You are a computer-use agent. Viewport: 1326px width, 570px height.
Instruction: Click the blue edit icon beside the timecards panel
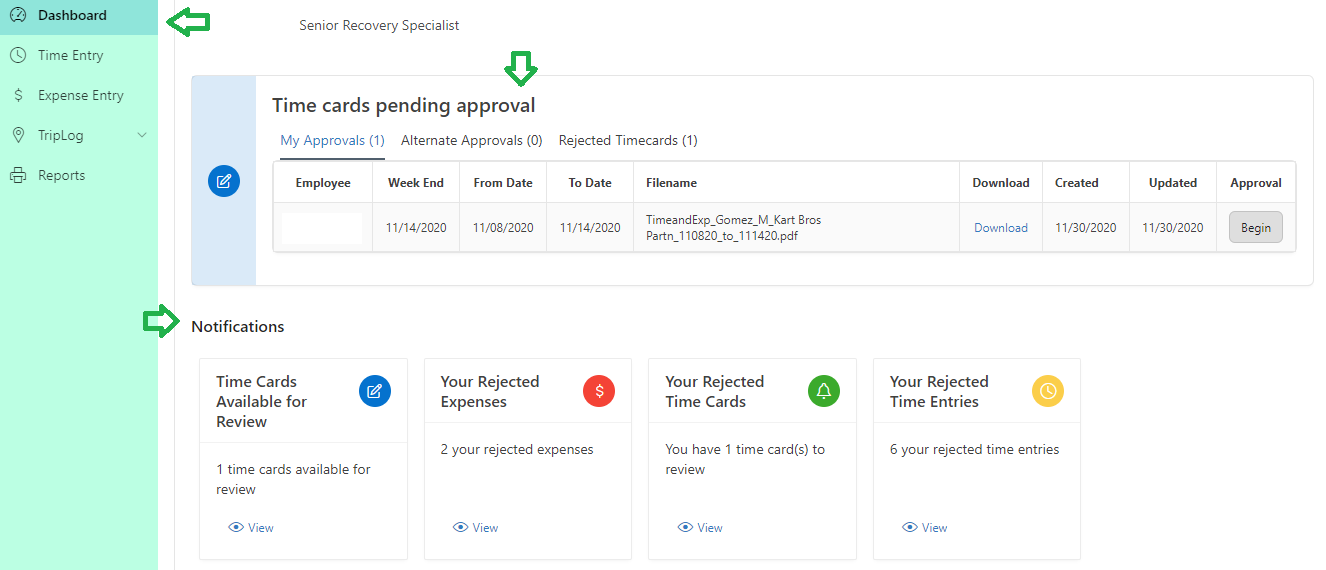pos(224,181)
